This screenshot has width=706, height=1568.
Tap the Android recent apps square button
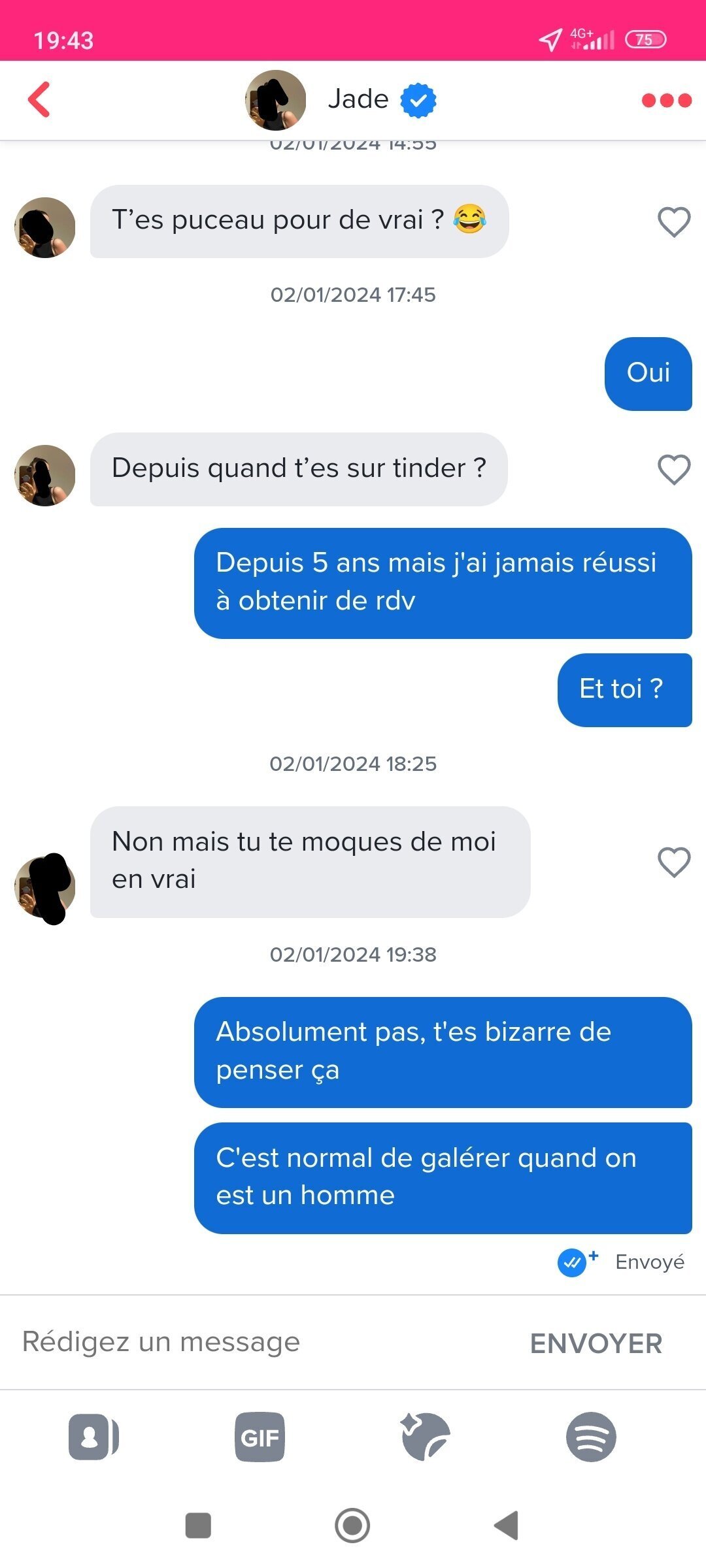(198, 1526)
